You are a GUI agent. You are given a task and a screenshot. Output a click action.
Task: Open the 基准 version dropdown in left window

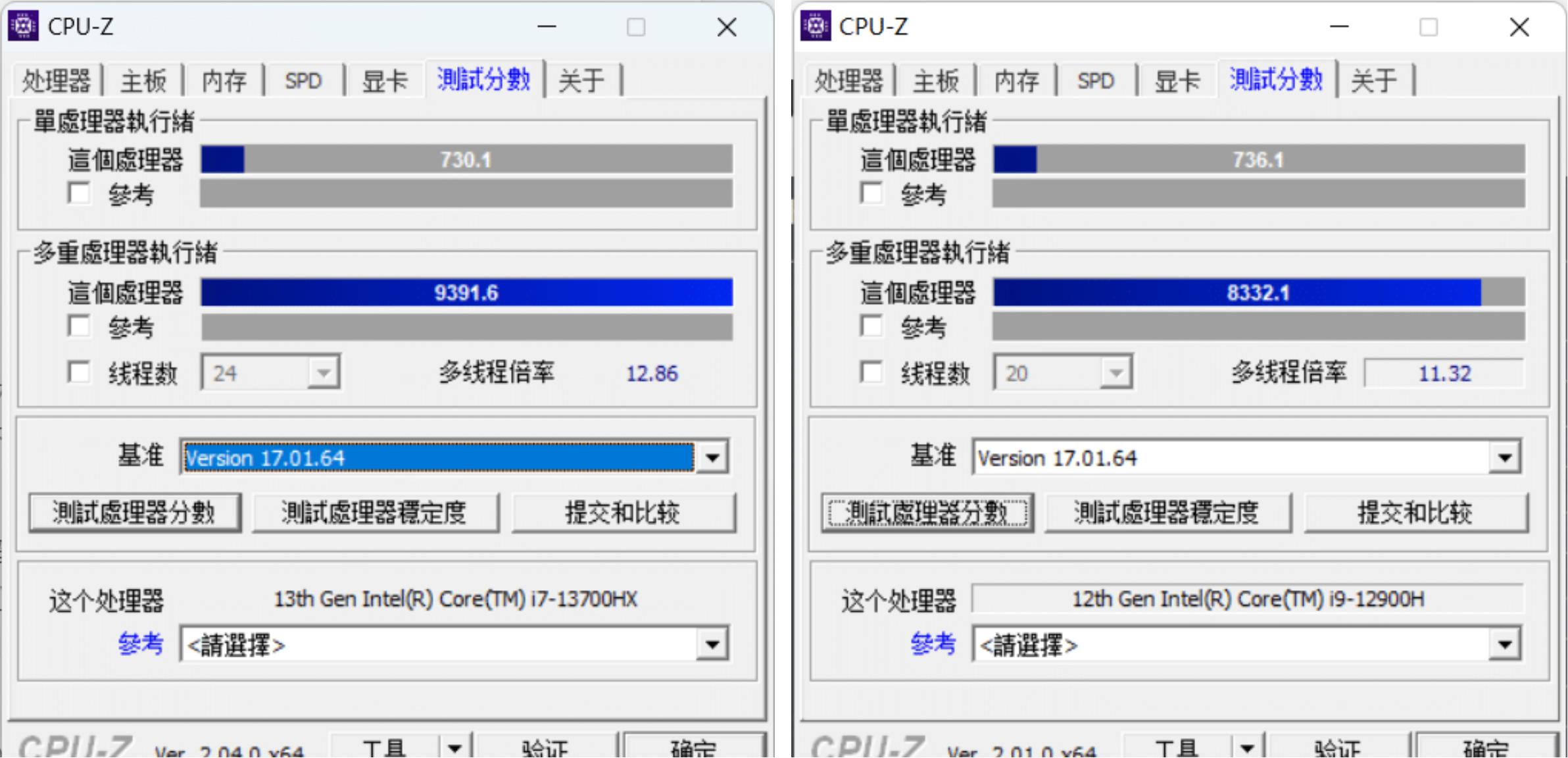click(714, 457)
